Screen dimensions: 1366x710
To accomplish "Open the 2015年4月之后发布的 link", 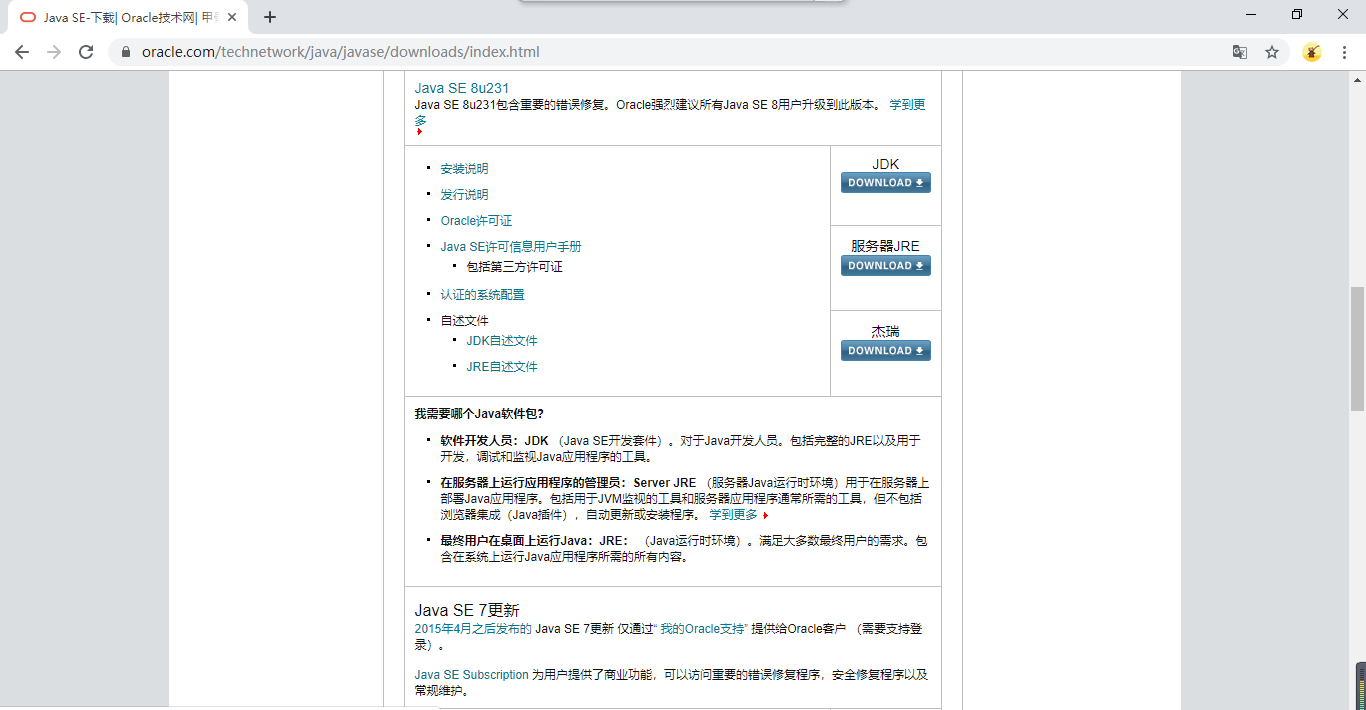I will (x=473, y=629).
